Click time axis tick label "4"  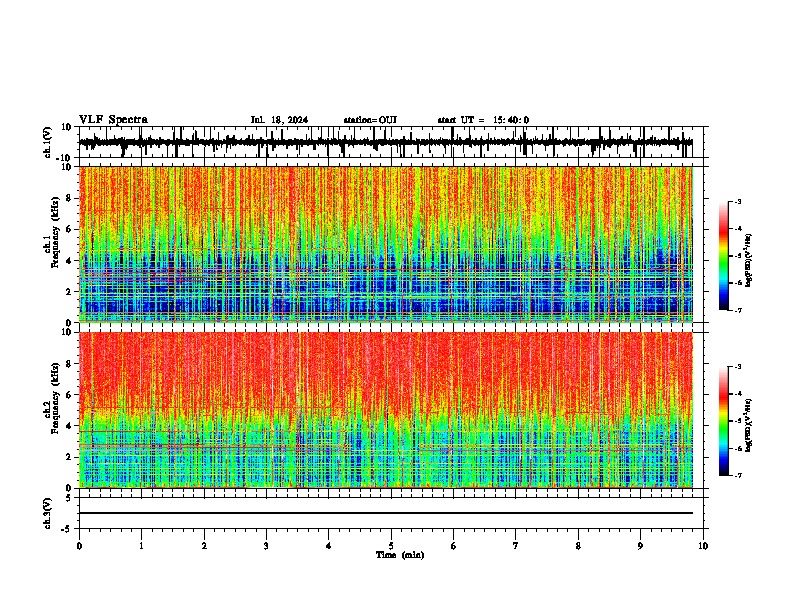click(329, 546)
